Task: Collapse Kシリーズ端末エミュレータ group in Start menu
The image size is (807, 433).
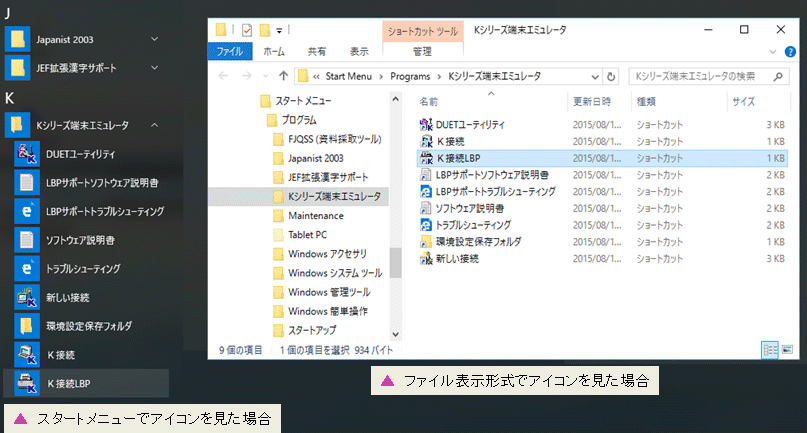Action: [x=154, y=125]
